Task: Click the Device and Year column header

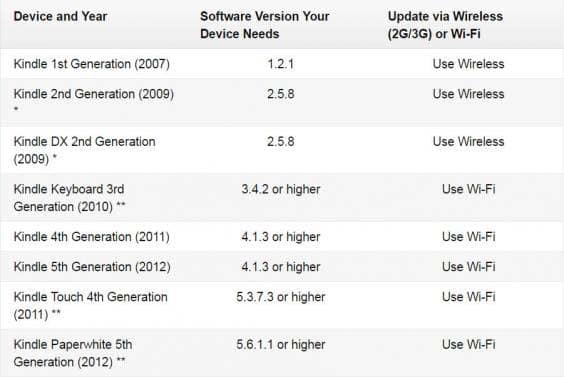Action: (60, 16)
